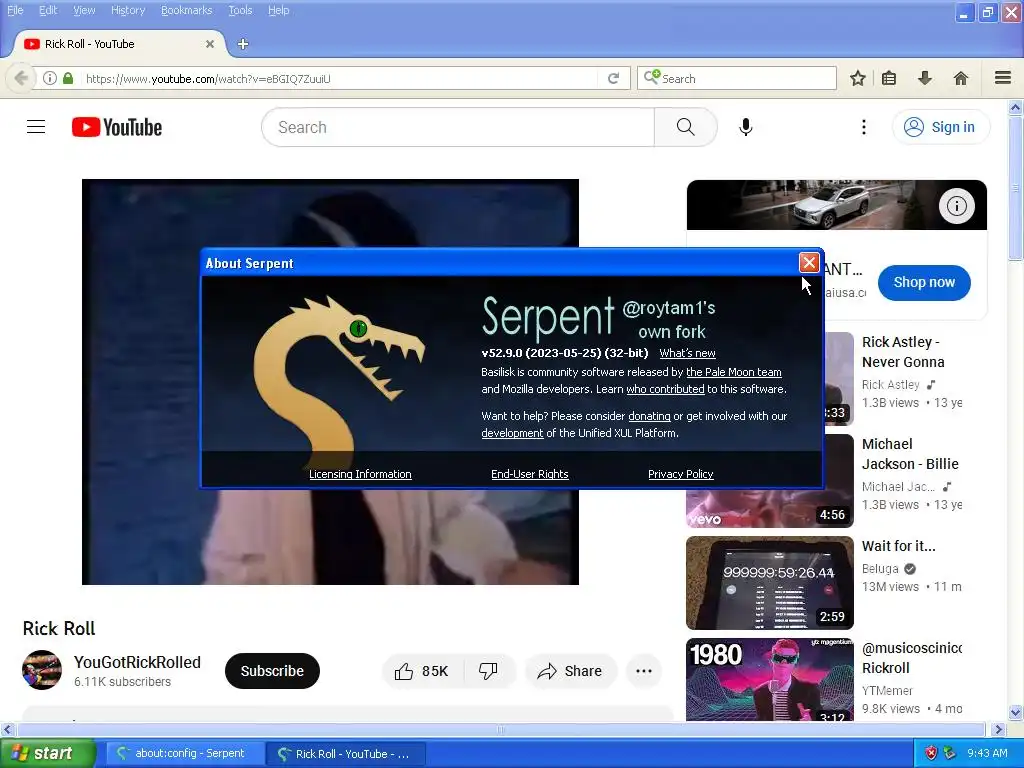Screen dimensions: 1024x768
Task: Open 1980 Rickroll video thumbnail
Action: click(770, 679)
